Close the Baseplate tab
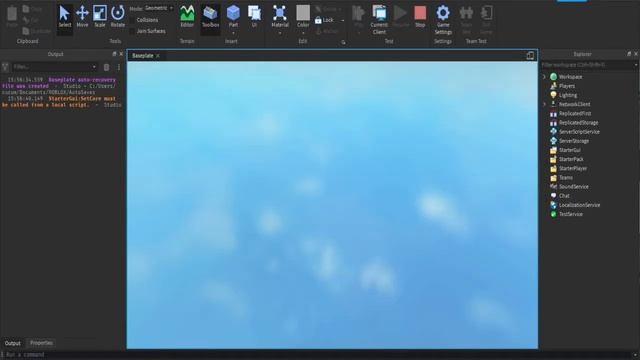The image size is (640, 360). click(x=158, y=56)
